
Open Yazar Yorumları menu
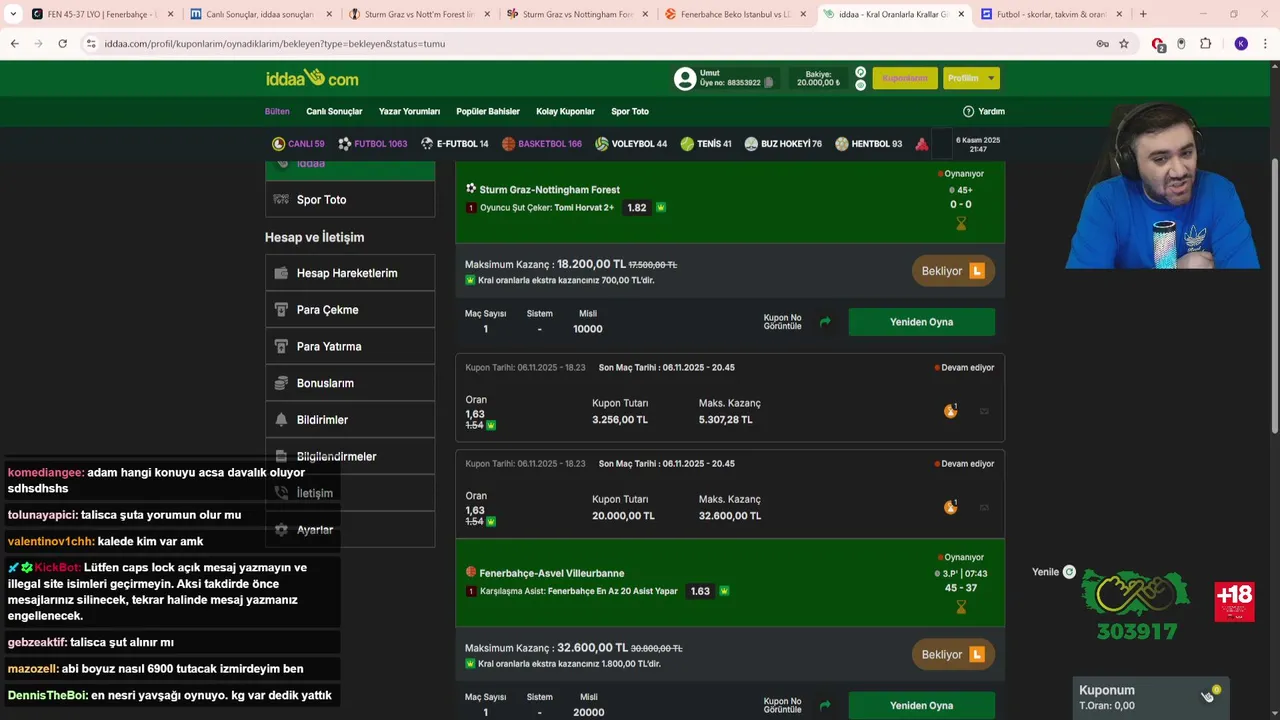click(x=409, y=111)
